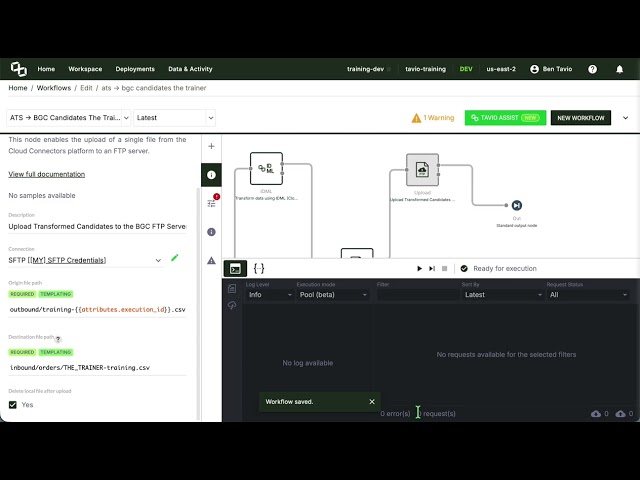Click the Cloud Connectors logo icon
This screenshot has width=640, height=480.
click(x=18, y=69)
